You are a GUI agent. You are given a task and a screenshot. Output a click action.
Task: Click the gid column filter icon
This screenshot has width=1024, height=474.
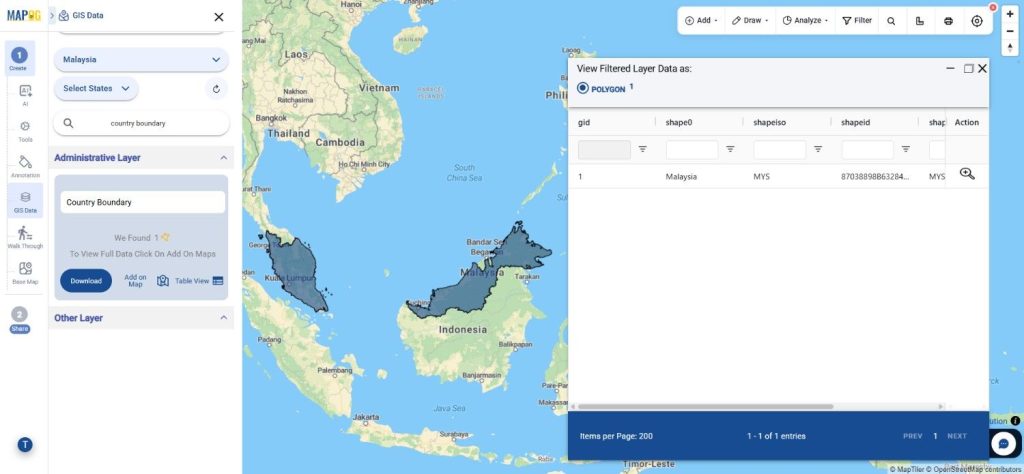coord(643,150)
